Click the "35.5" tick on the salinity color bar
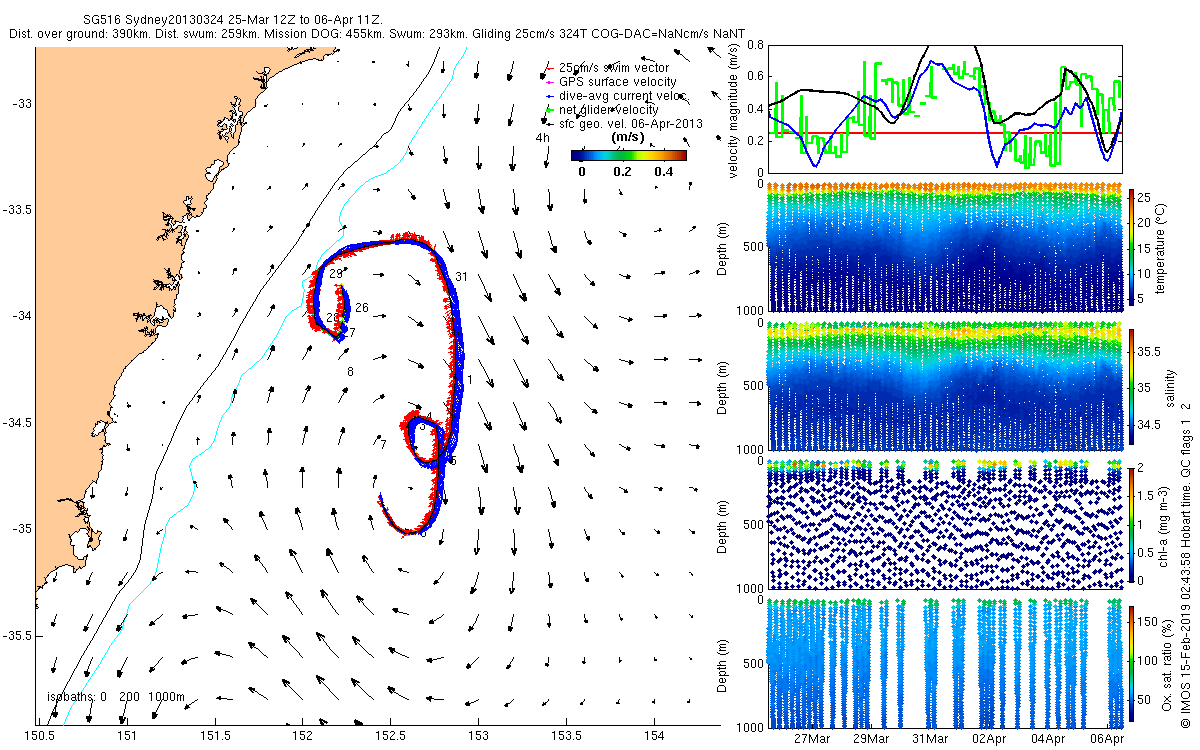The height and width of the screenshot is (750, 1200). pos(1151,352)
